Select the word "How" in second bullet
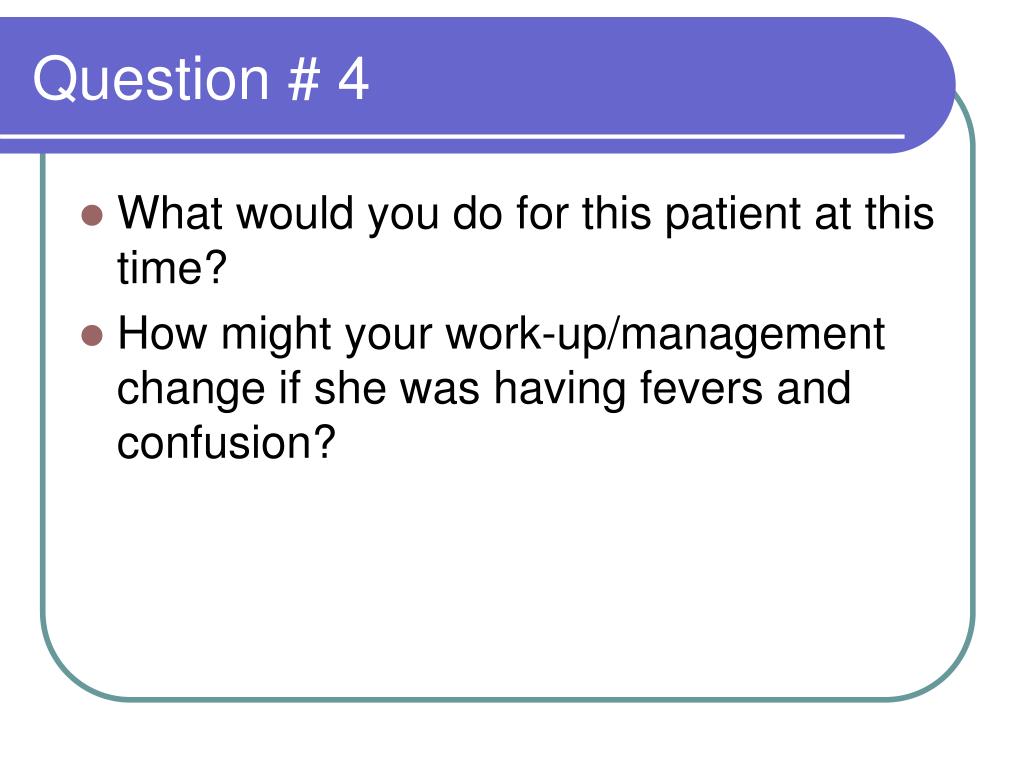The width and height of the screenshot is (1024, 768). tap(163, 334)
